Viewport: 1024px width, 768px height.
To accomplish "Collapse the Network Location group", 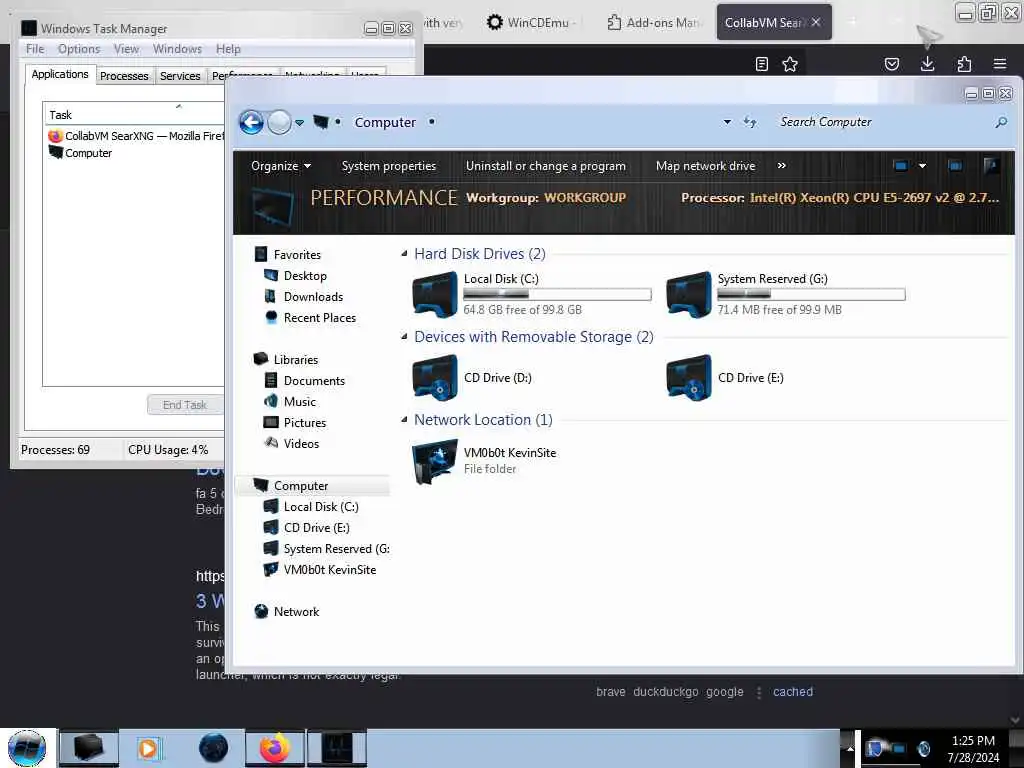I will pos(404,419).
